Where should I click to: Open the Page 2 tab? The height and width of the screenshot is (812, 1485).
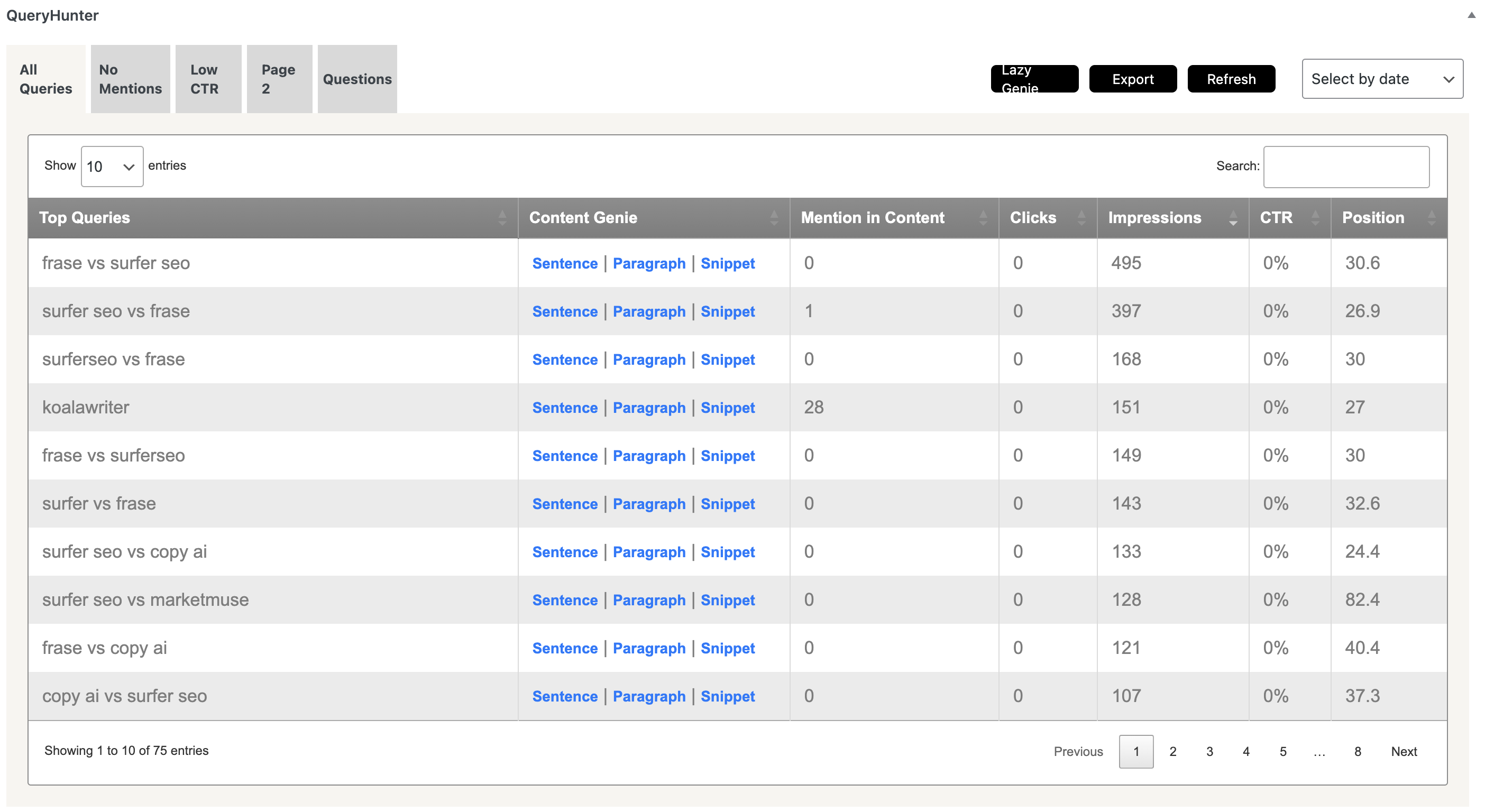[x=280, y=79]
